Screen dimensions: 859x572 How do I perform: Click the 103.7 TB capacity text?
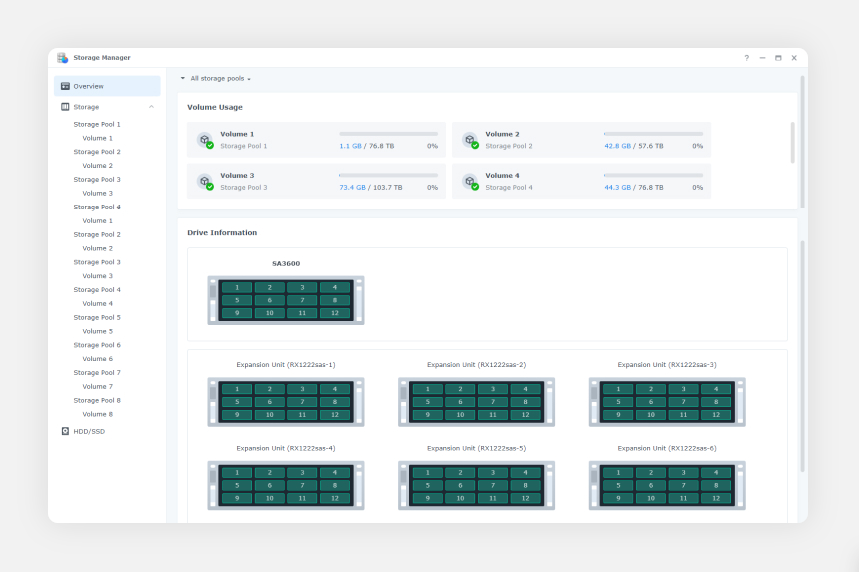[388, 187]
